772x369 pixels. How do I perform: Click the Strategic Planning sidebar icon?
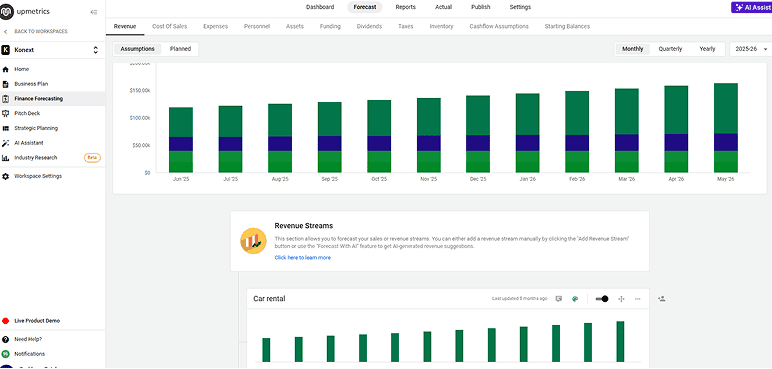pyautogui.click(x=6, y=128)
